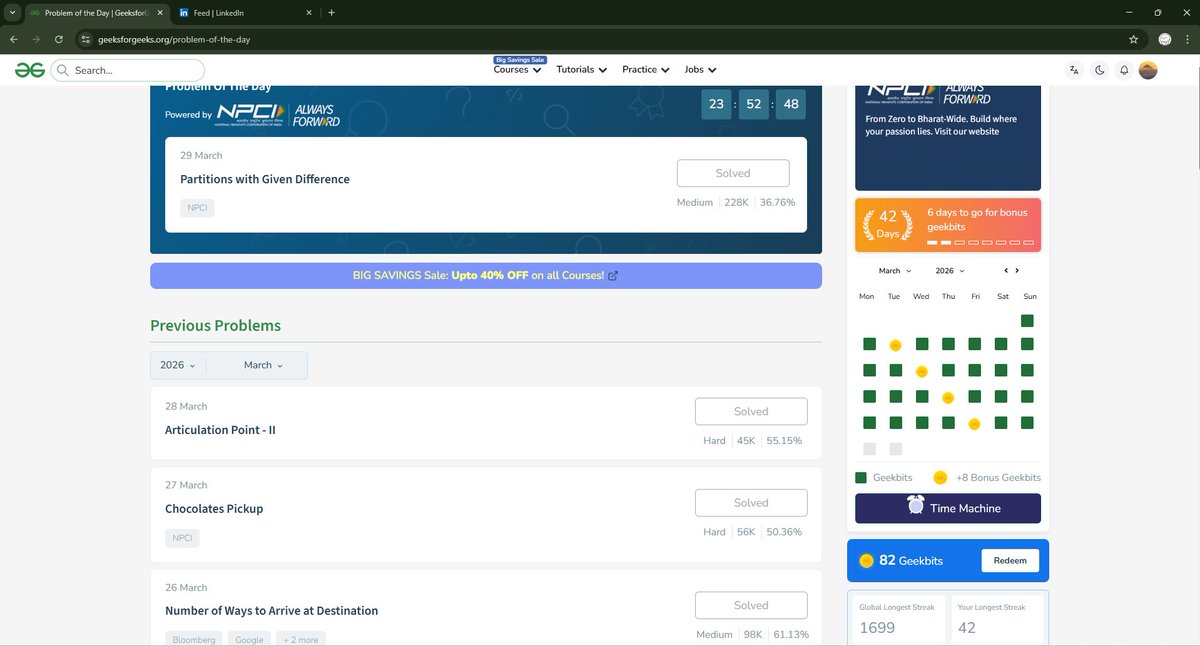
Task: Expand the Courses dropdown menu
Action: 518,70
